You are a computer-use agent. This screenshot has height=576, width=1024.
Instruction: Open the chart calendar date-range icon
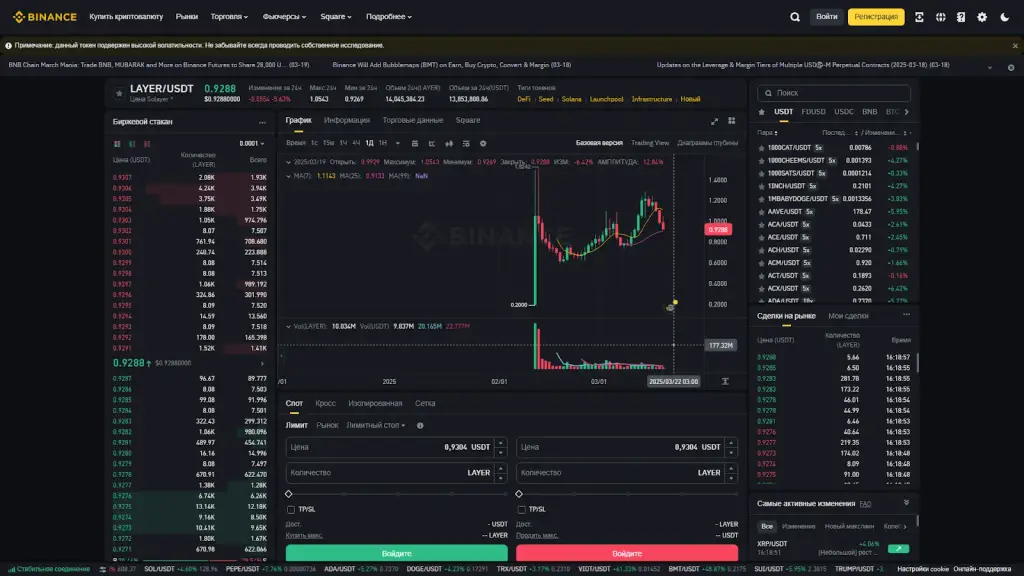point(414,144)
